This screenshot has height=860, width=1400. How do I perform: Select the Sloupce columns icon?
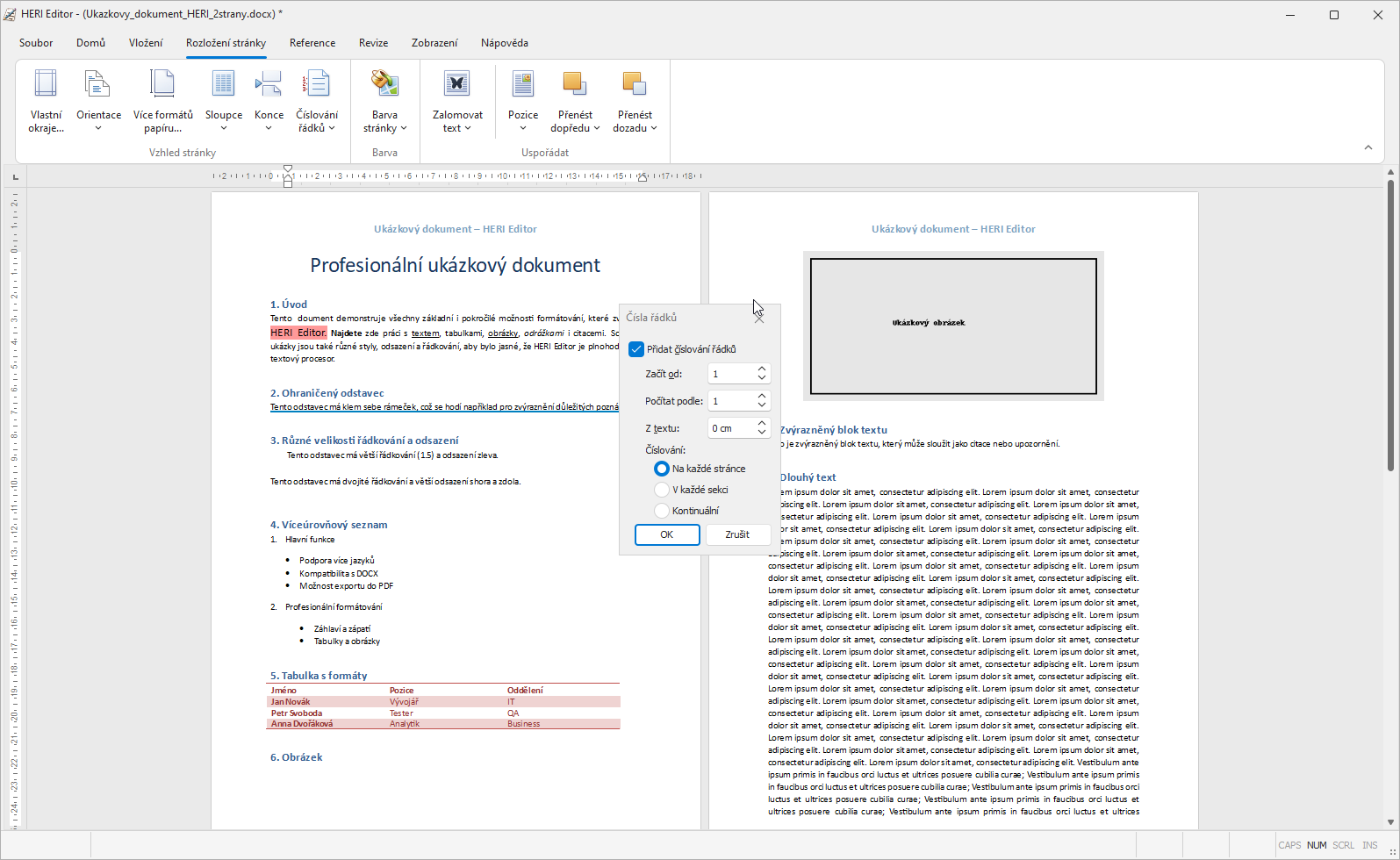click(x=223, y=84)
